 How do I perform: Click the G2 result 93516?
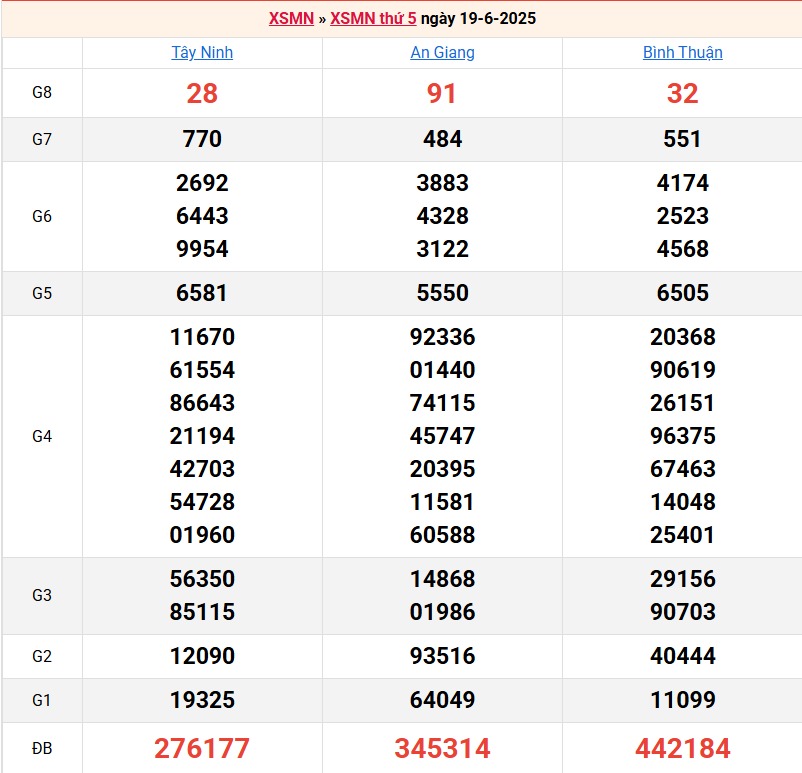442,656
